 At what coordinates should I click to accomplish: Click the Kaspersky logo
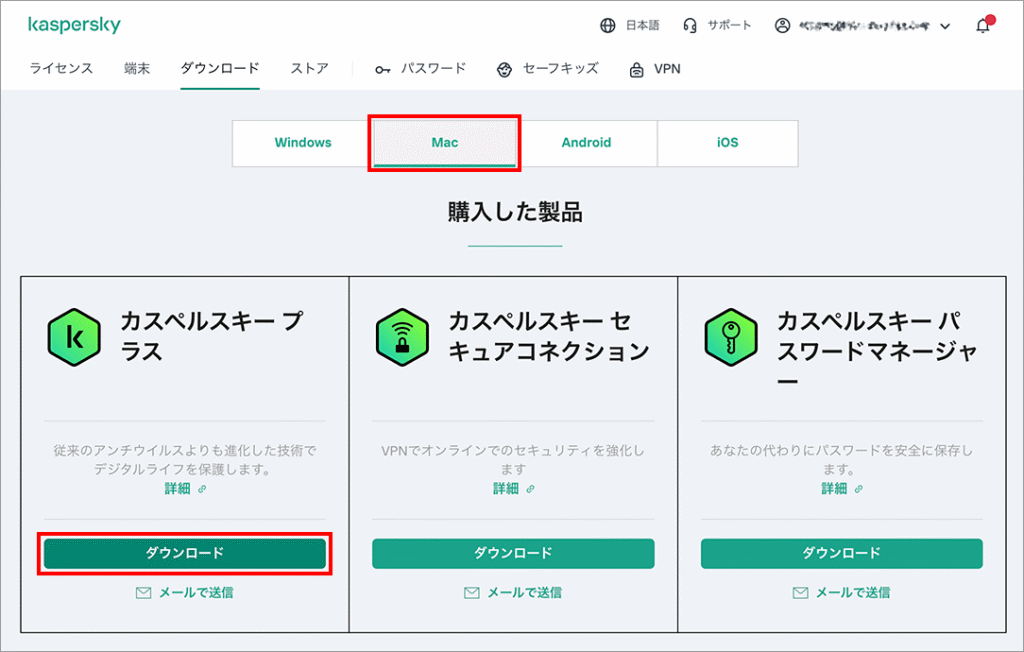pos(74,25)
